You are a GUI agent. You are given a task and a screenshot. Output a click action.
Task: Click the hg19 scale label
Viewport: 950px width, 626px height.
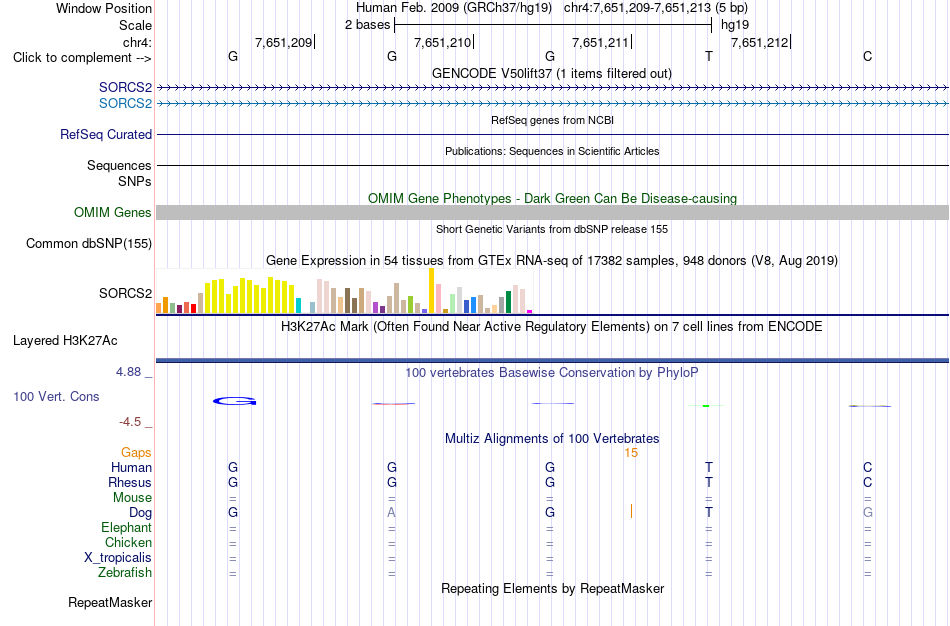tap(735, 25)
